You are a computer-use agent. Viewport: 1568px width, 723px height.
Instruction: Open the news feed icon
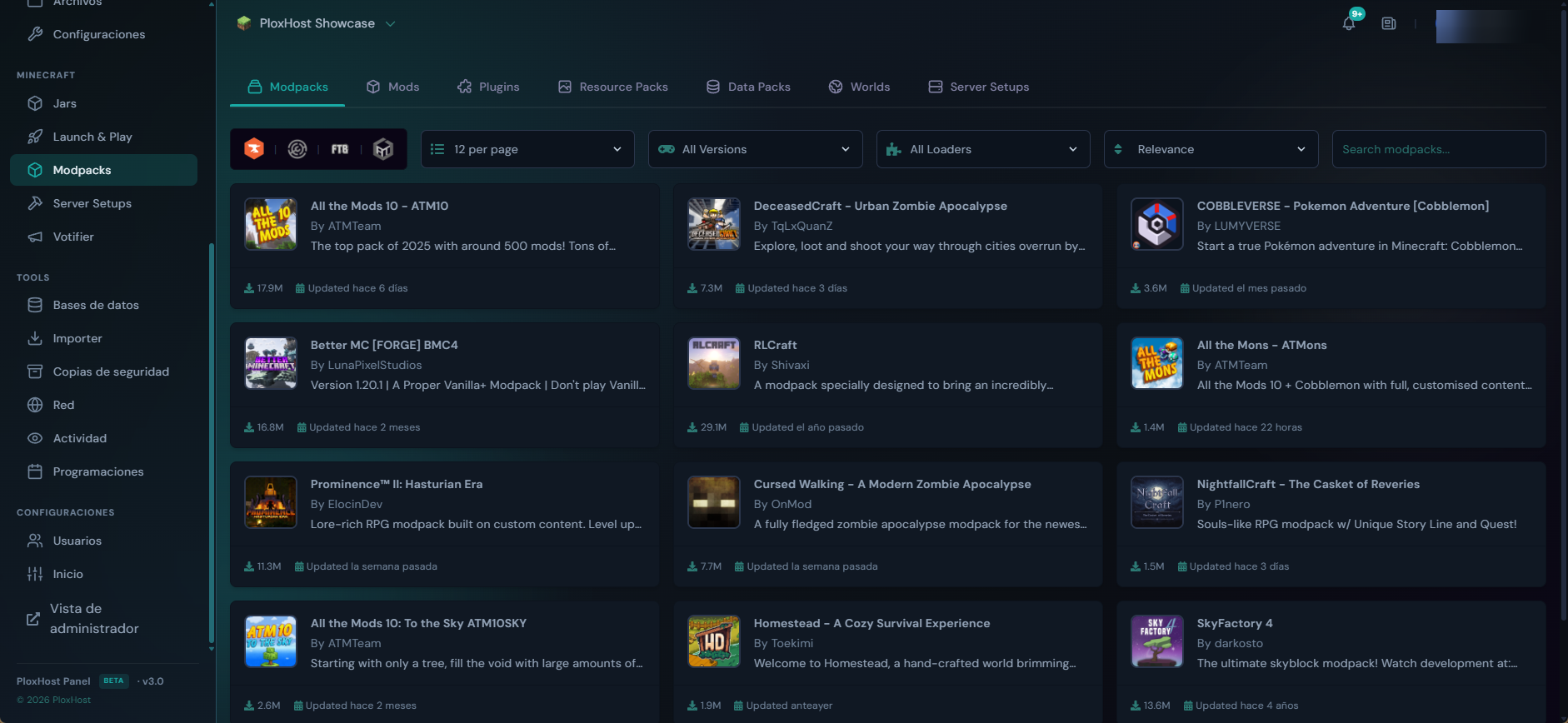tap(1389, 23)
